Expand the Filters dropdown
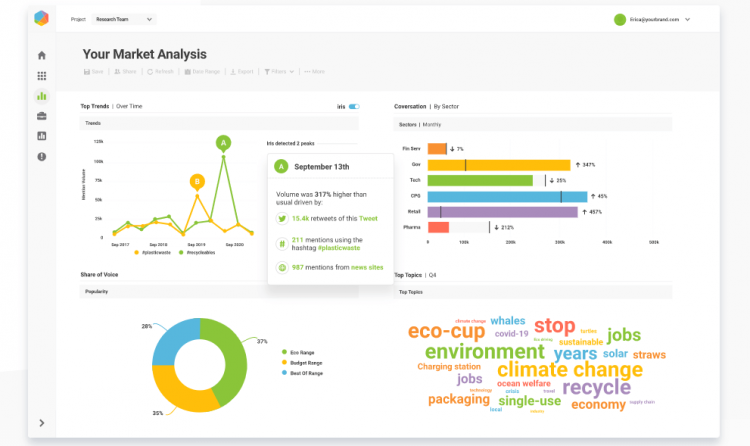 [278, 72]
